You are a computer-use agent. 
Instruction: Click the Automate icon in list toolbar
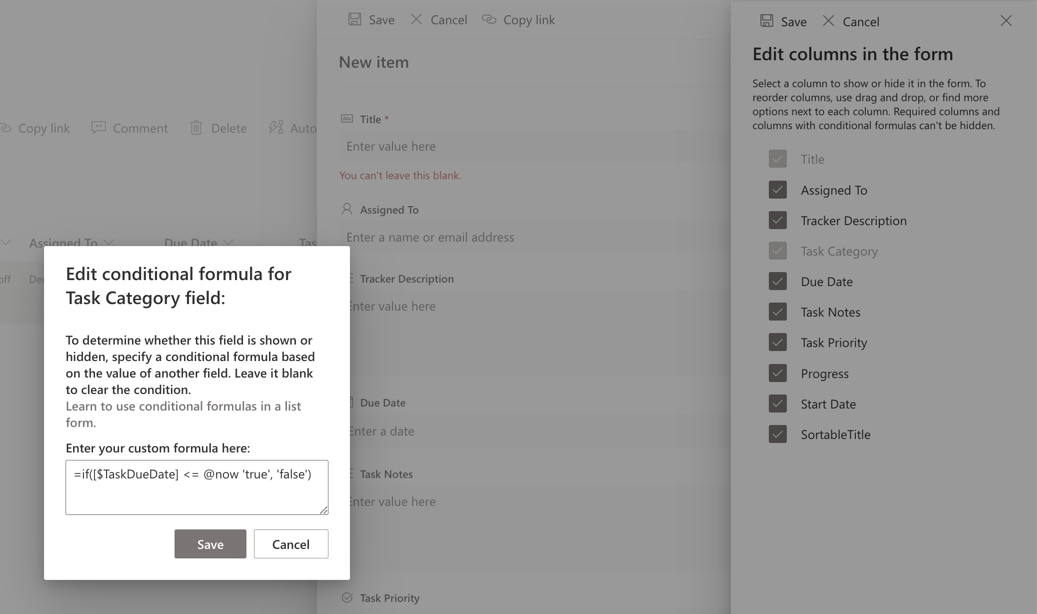(x=276, y=127)
